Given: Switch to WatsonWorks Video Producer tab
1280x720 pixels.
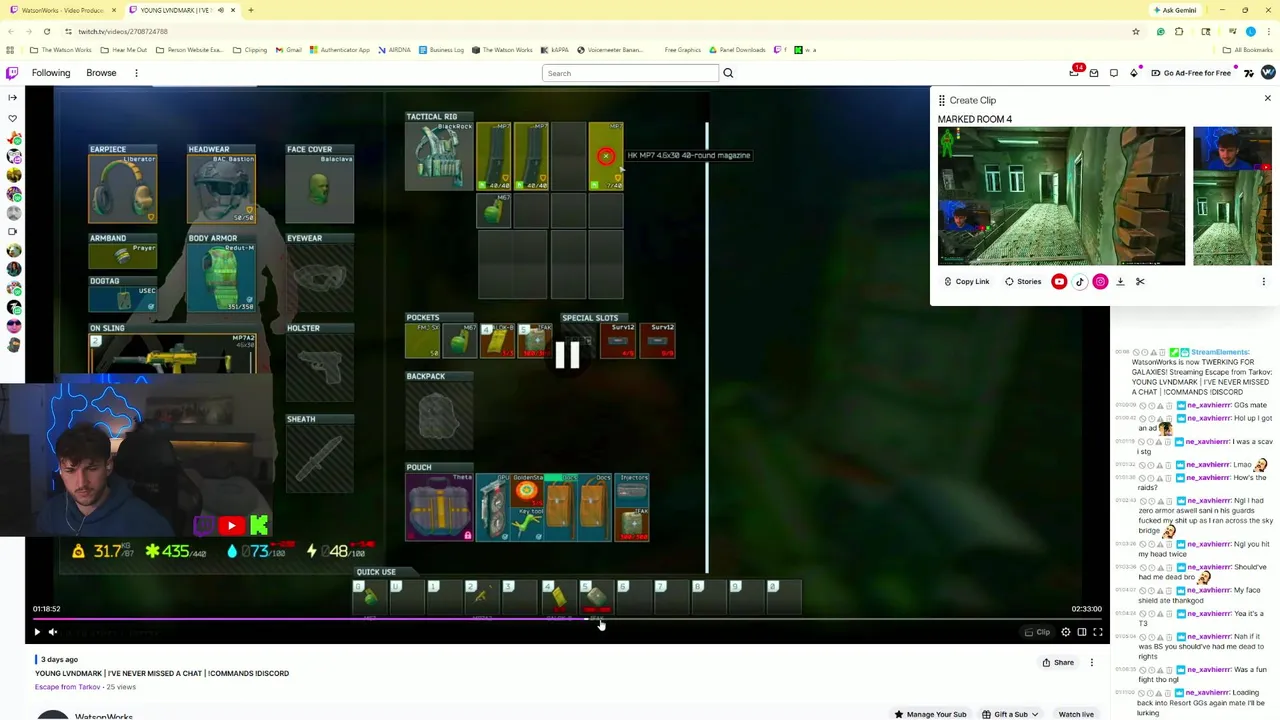Looking at the screenshot, I should point(62,10).
